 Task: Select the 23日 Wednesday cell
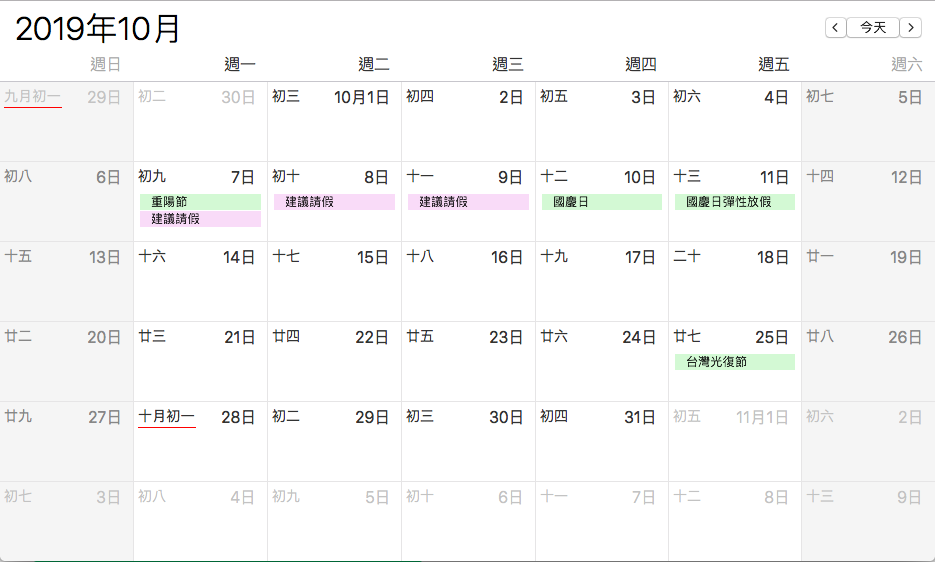tap(468, 362)
